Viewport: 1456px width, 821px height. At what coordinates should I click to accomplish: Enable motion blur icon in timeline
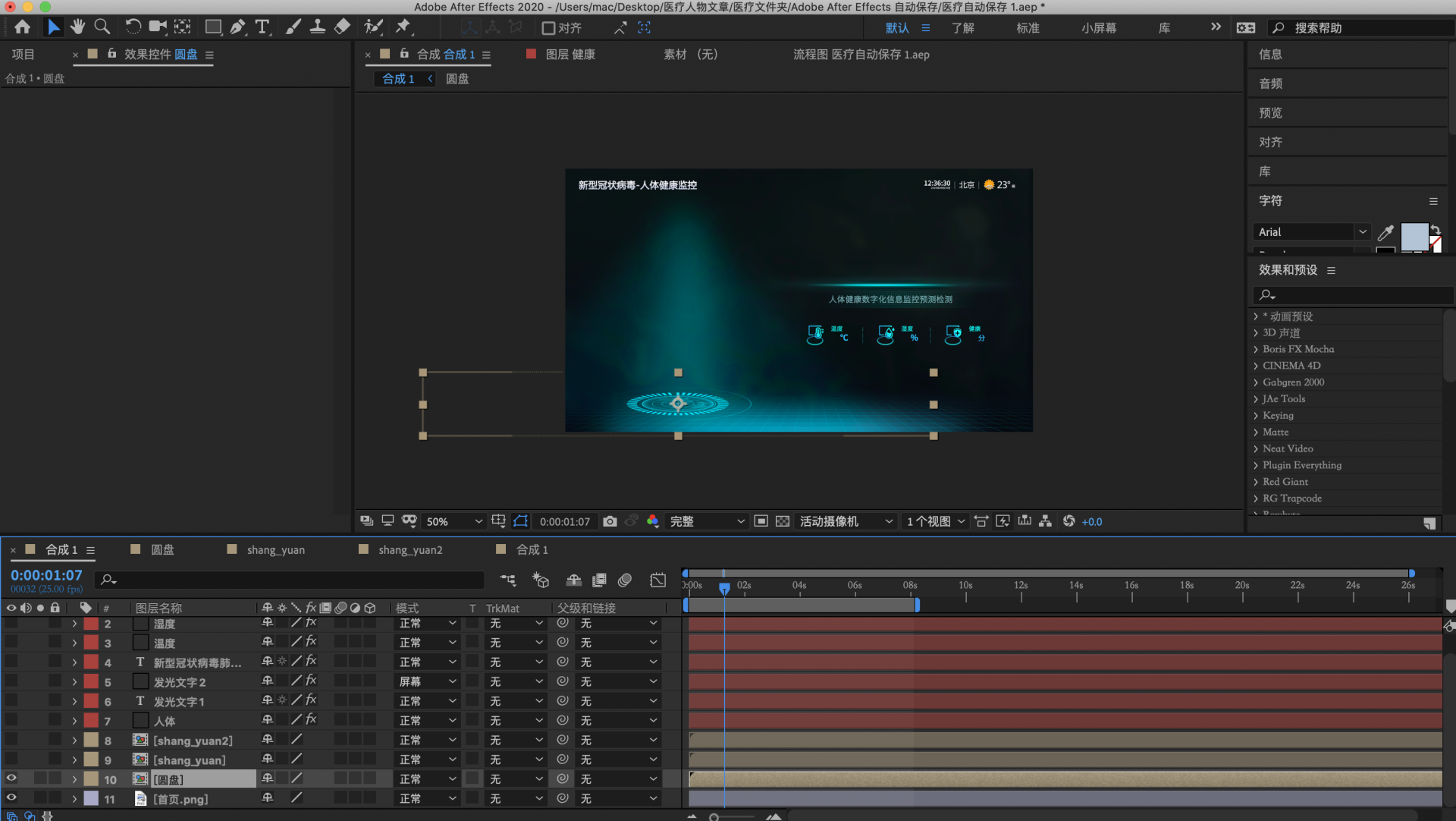coord(625,580)
